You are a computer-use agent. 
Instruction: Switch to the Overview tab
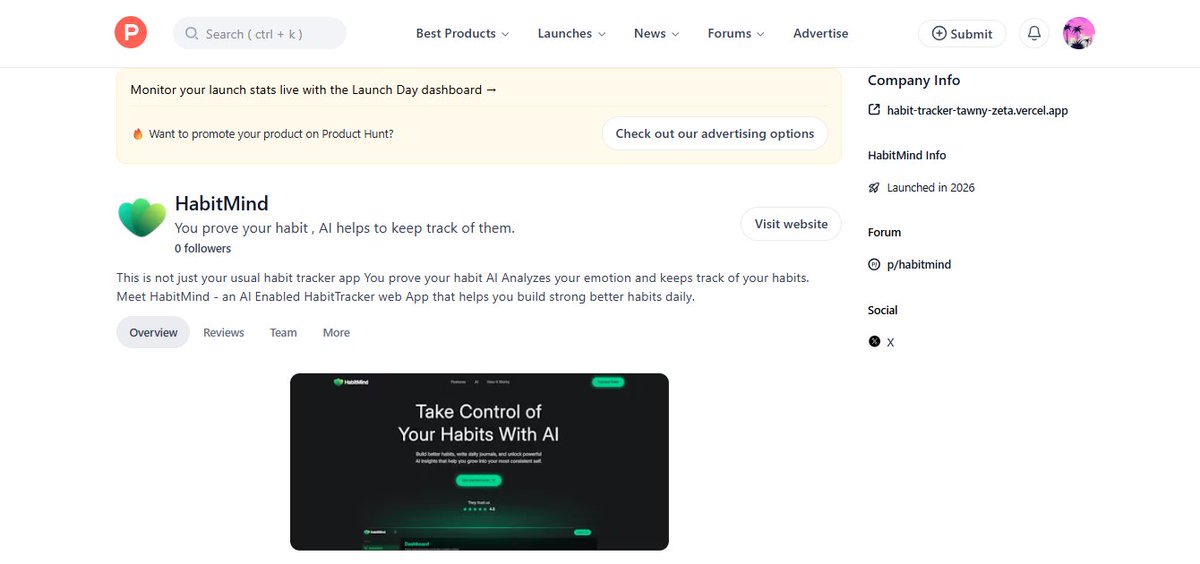pyautogui.click(x=153, y=332)
